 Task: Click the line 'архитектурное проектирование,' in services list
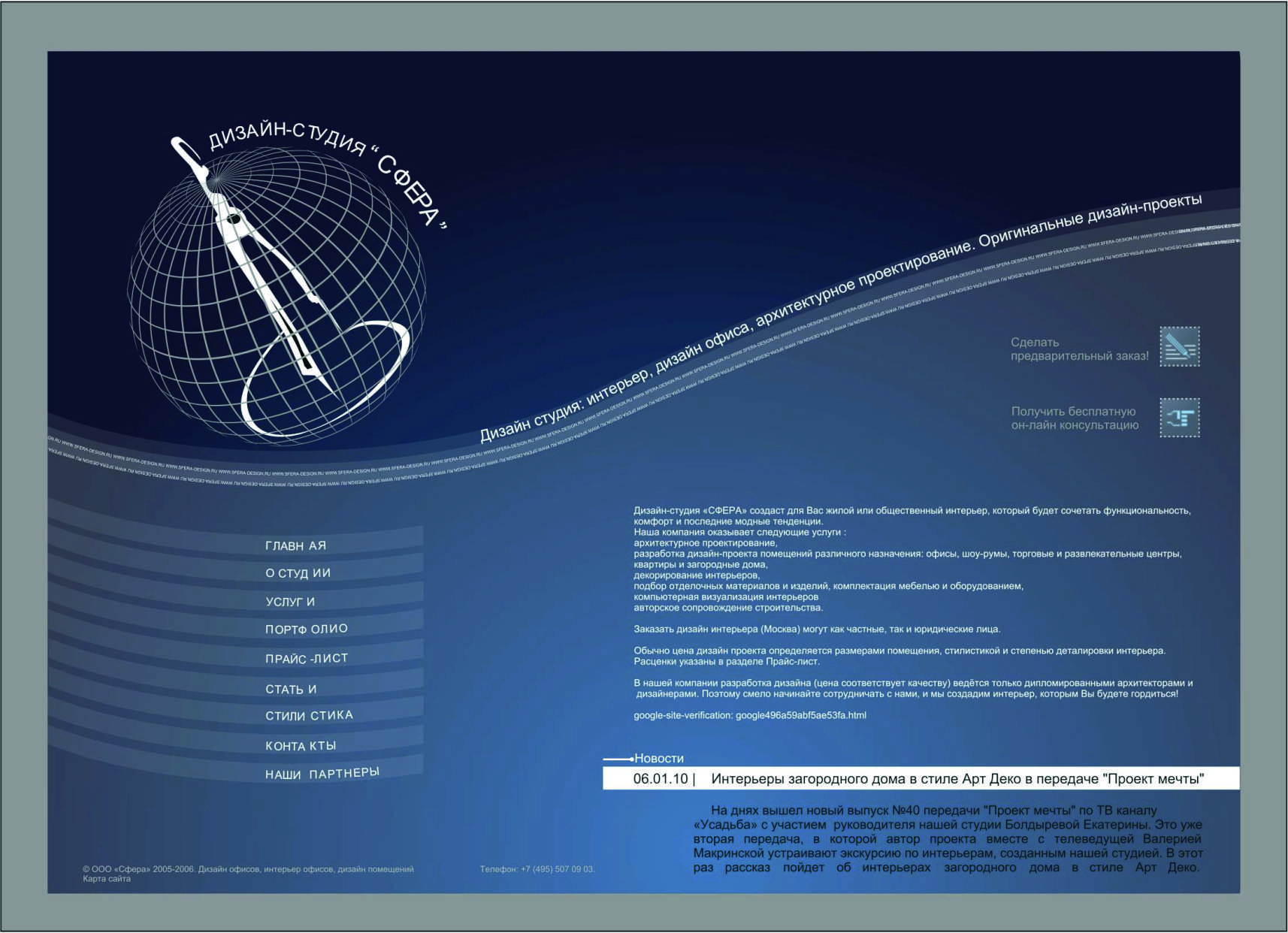pyautogui.click(x=706, y=542)
